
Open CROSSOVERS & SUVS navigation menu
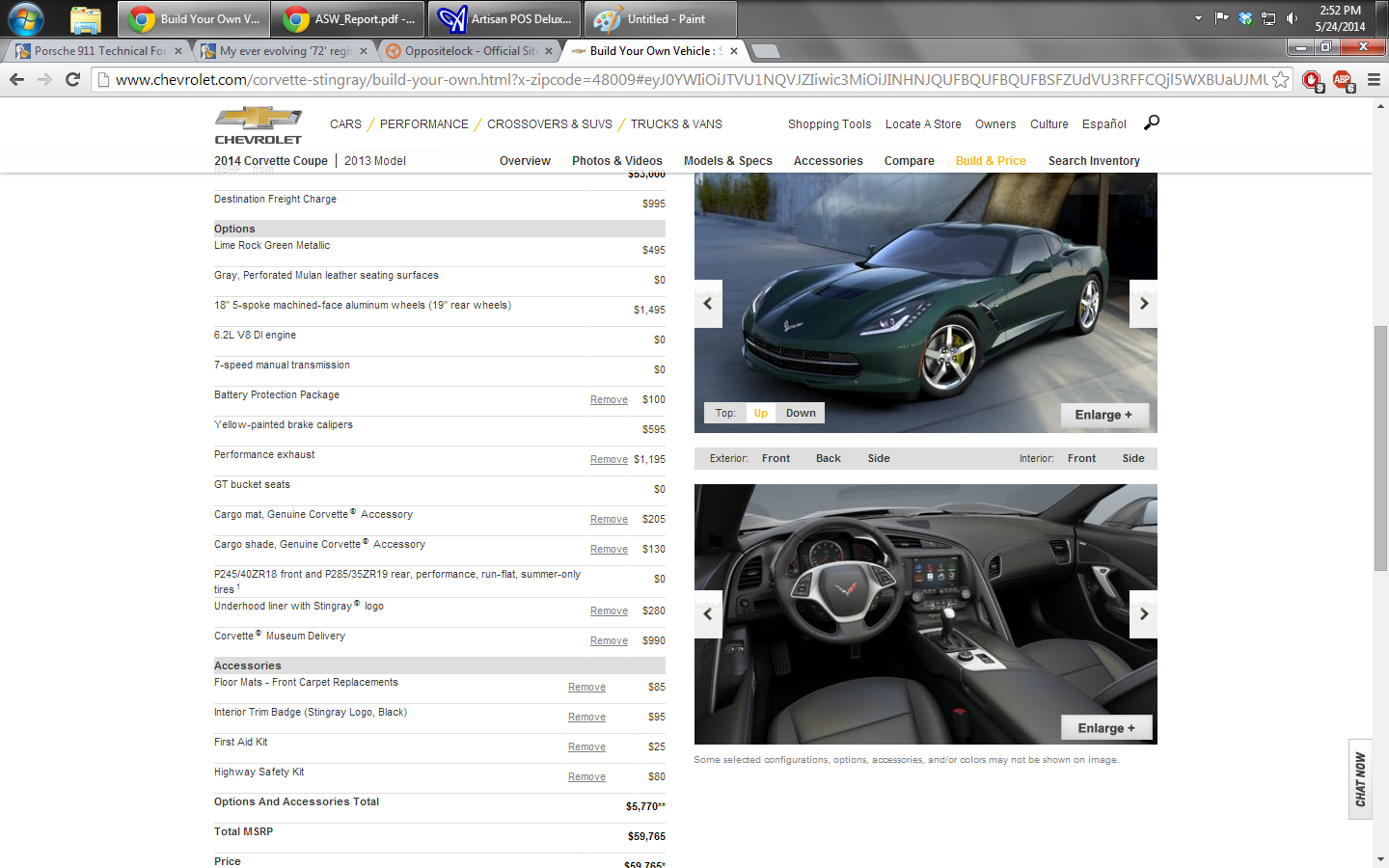(550, 124)
